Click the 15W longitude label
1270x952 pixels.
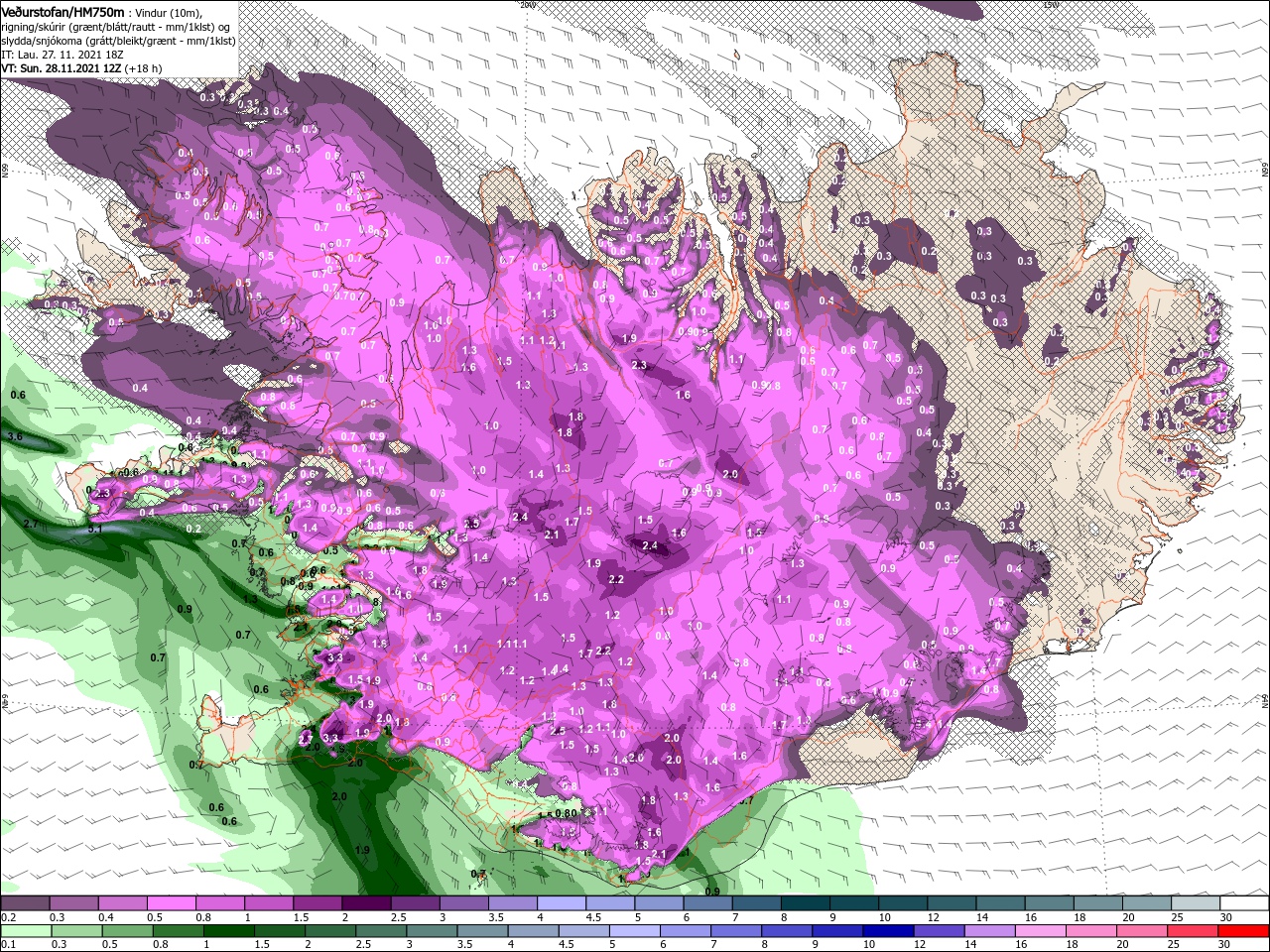[x=1052, y=5]
